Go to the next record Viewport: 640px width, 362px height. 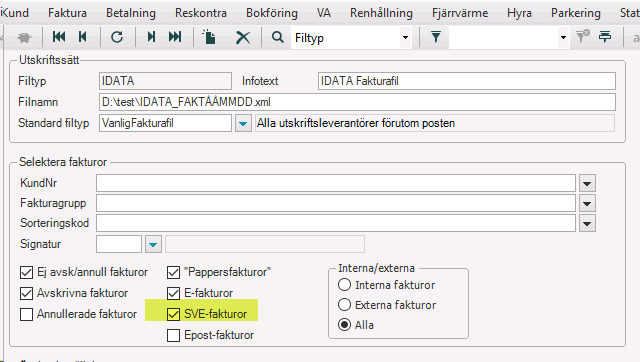151,37
